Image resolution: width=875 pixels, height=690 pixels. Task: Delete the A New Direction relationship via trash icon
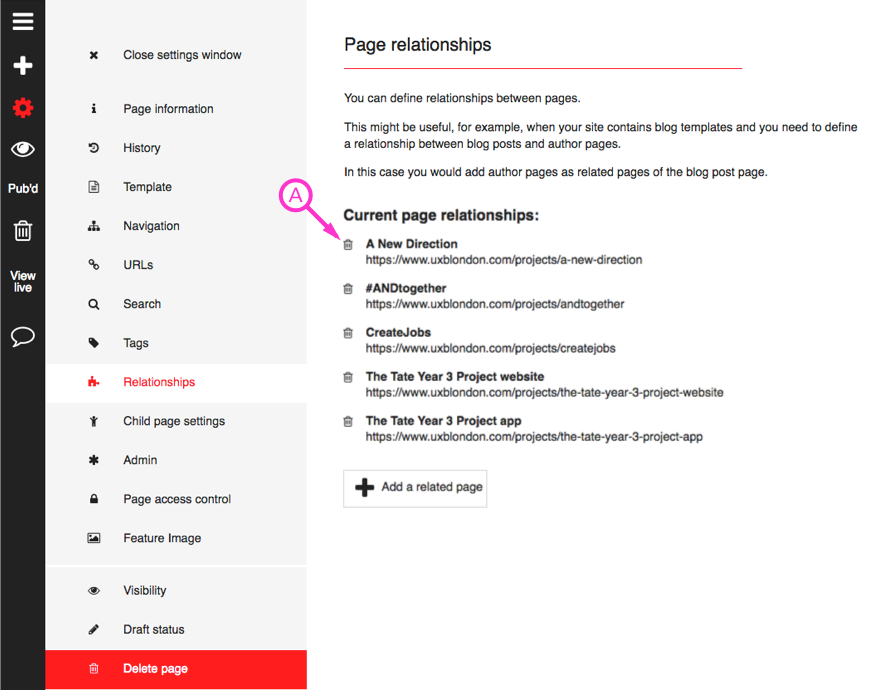(348, 245)
